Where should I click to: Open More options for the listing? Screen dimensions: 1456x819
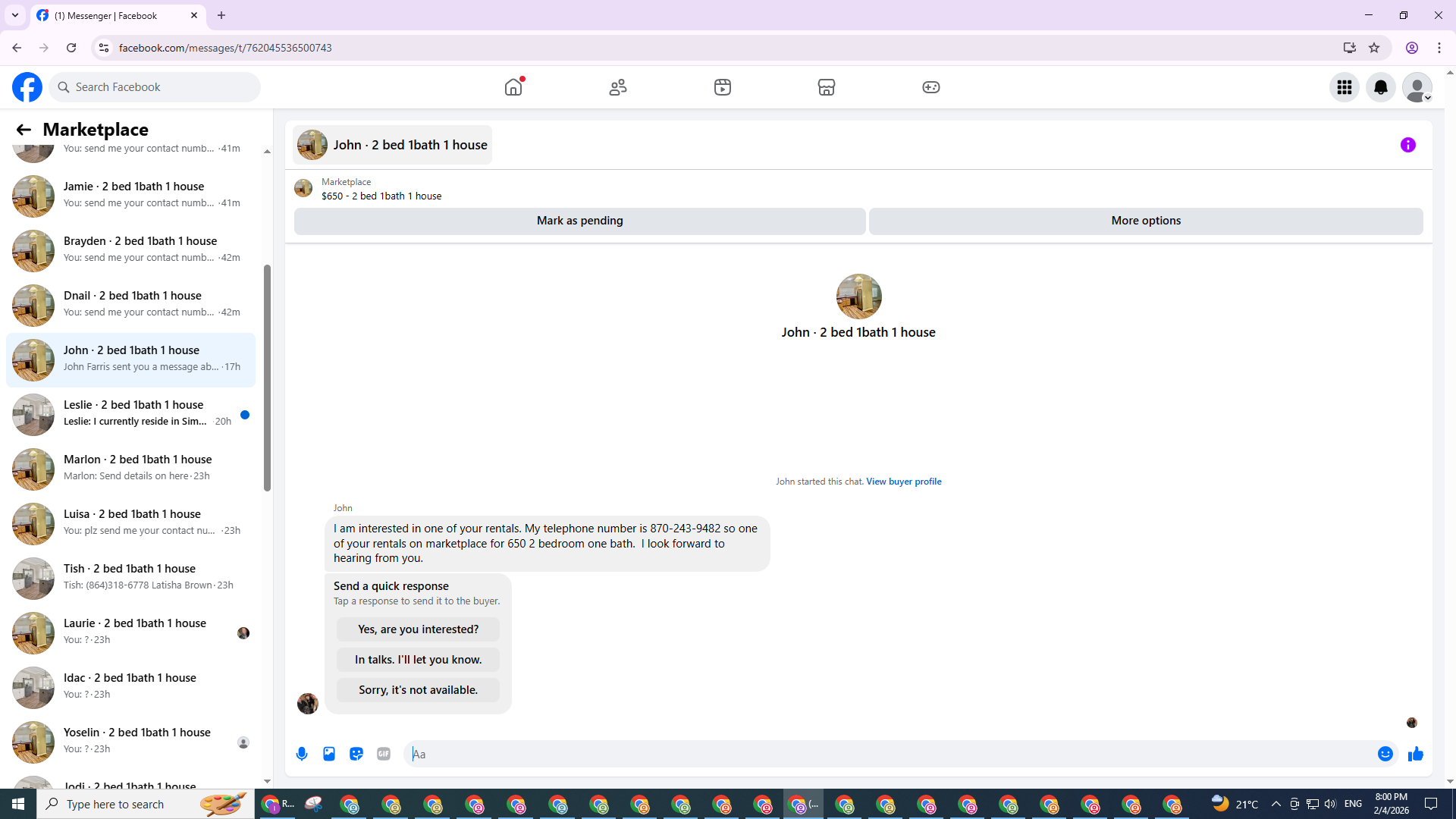tap(1145, 221)
